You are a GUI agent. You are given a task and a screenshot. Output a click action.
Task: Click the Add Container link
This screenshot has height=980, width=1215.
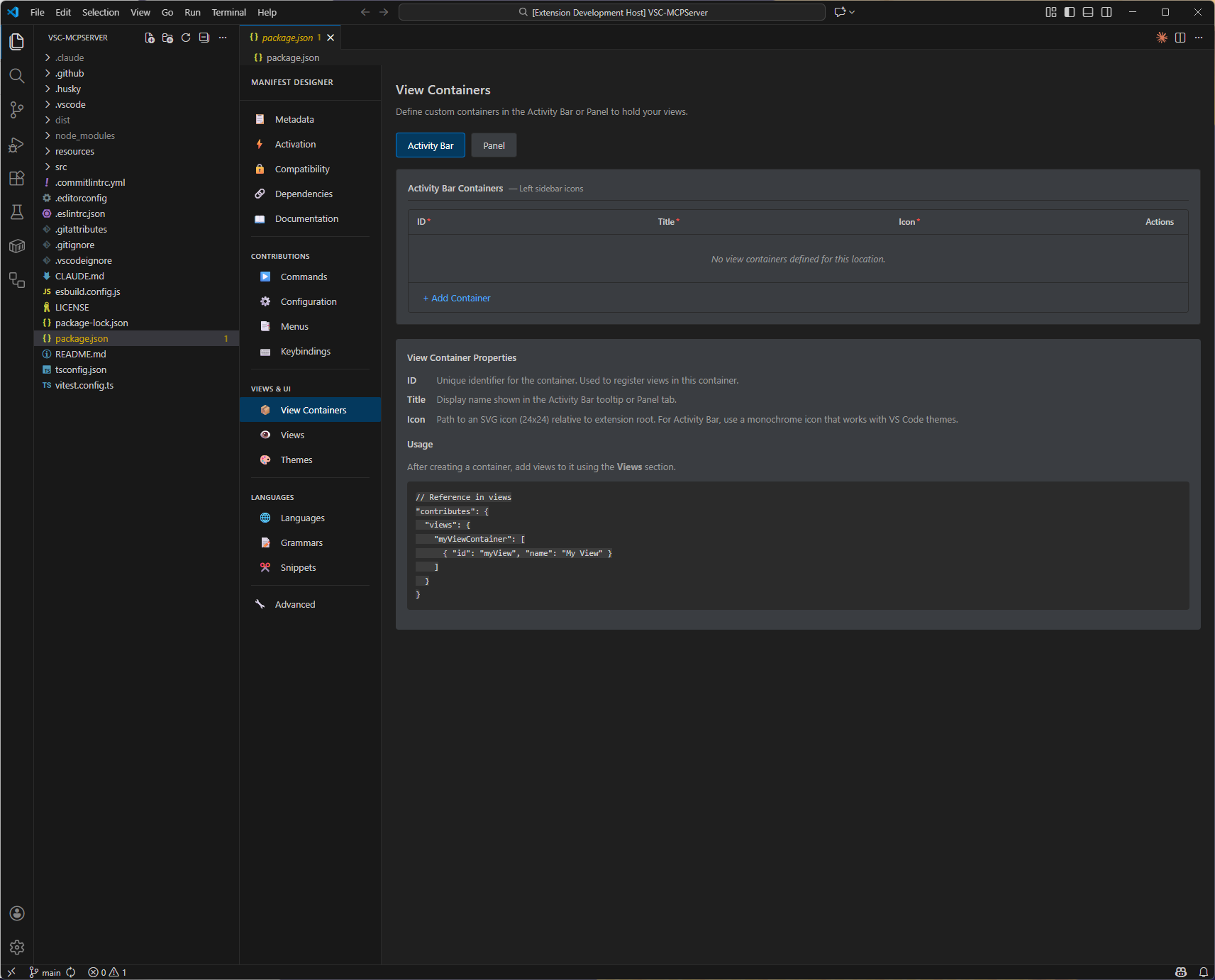[457, 298]
